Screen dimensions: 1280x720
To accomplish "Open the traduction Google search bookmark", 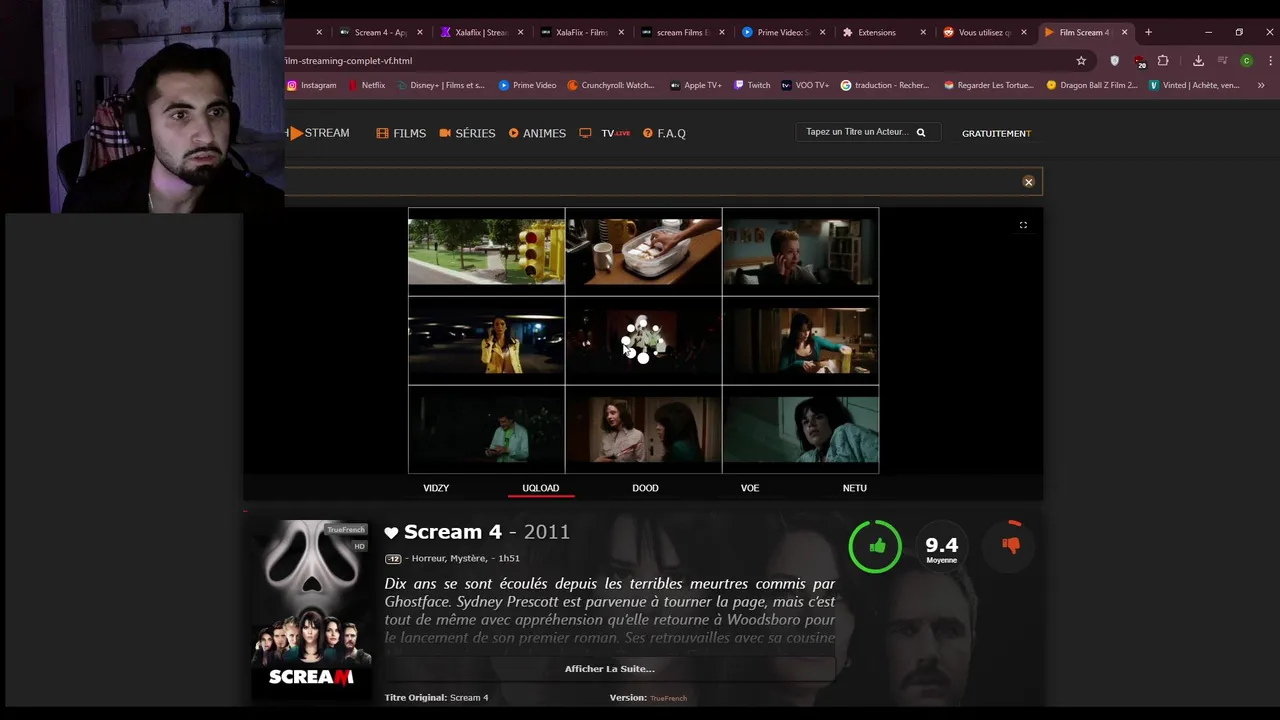I will (885, 85).
